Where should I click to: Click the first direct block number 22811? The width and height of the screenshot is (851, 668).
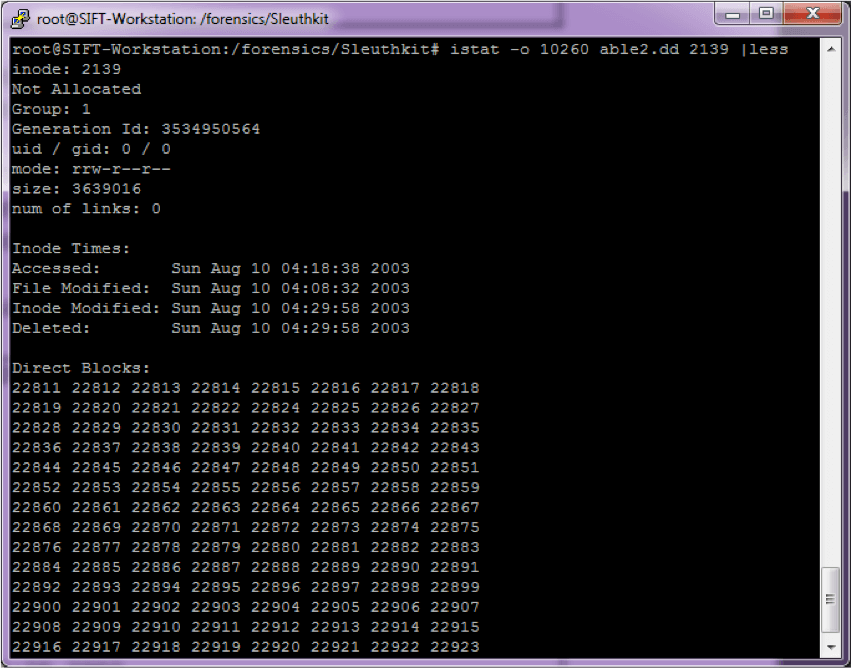tap(36, 388)
